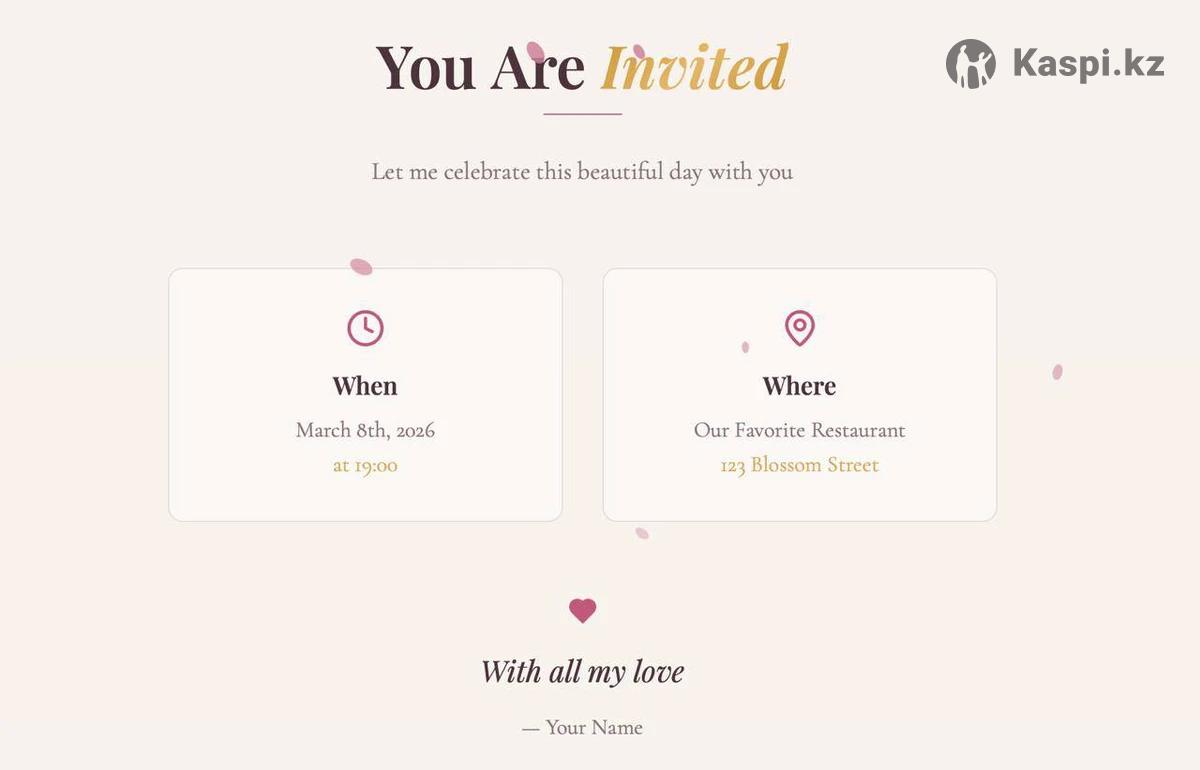Click the 123 Blossom Street address
This screenshot has width=1200, height=770.
799,465
